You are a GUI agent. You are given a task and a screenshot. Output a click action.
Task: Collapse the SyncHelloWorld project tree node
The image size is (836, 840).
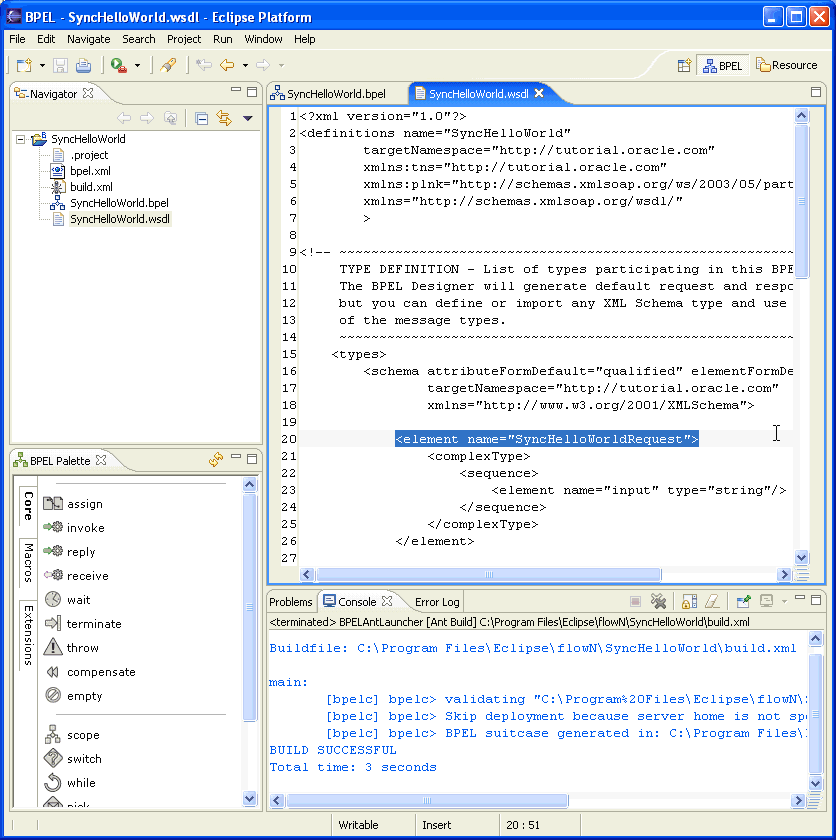[20, 139]
